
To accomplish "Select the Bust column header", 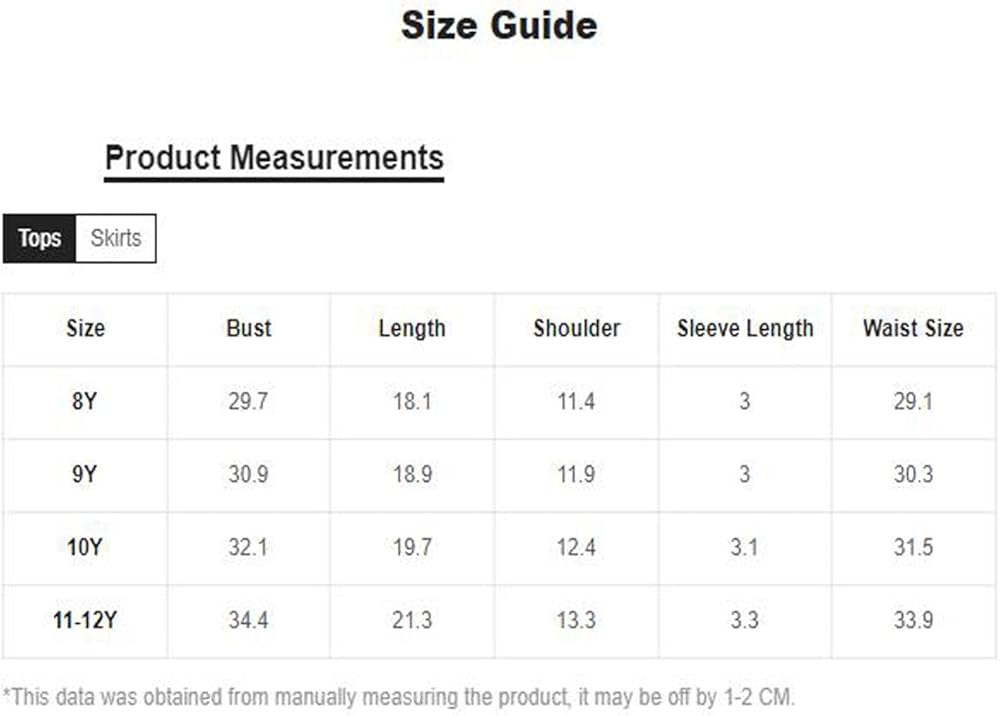I will 248,328.
